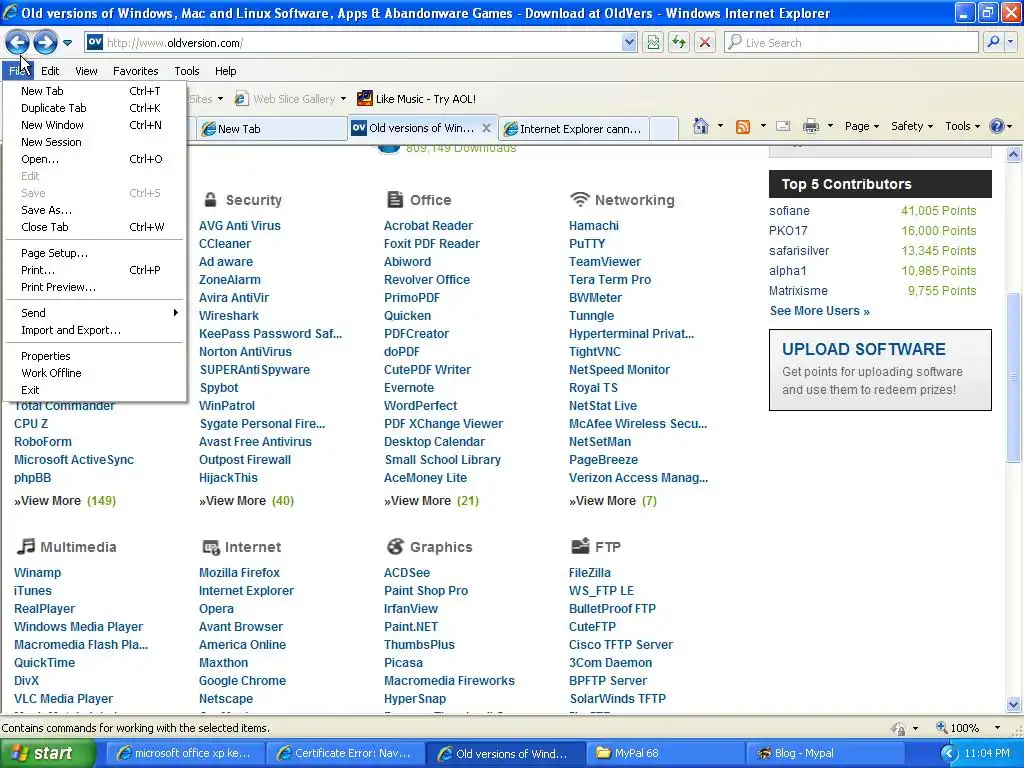
Task: Click the blue Help question icon
Action: point(997,126)
